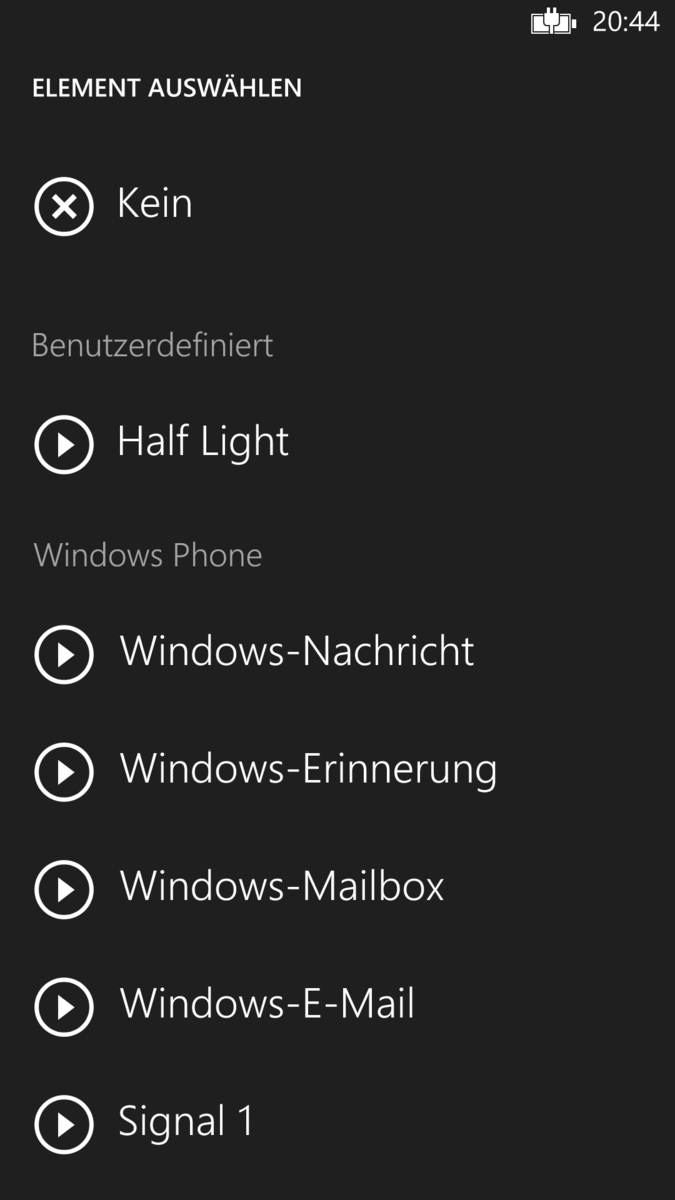Click the Benutzerdefiniert section header
This screenshot has height=1200, width=675.
pyautogui.click(x=152, y=346)
